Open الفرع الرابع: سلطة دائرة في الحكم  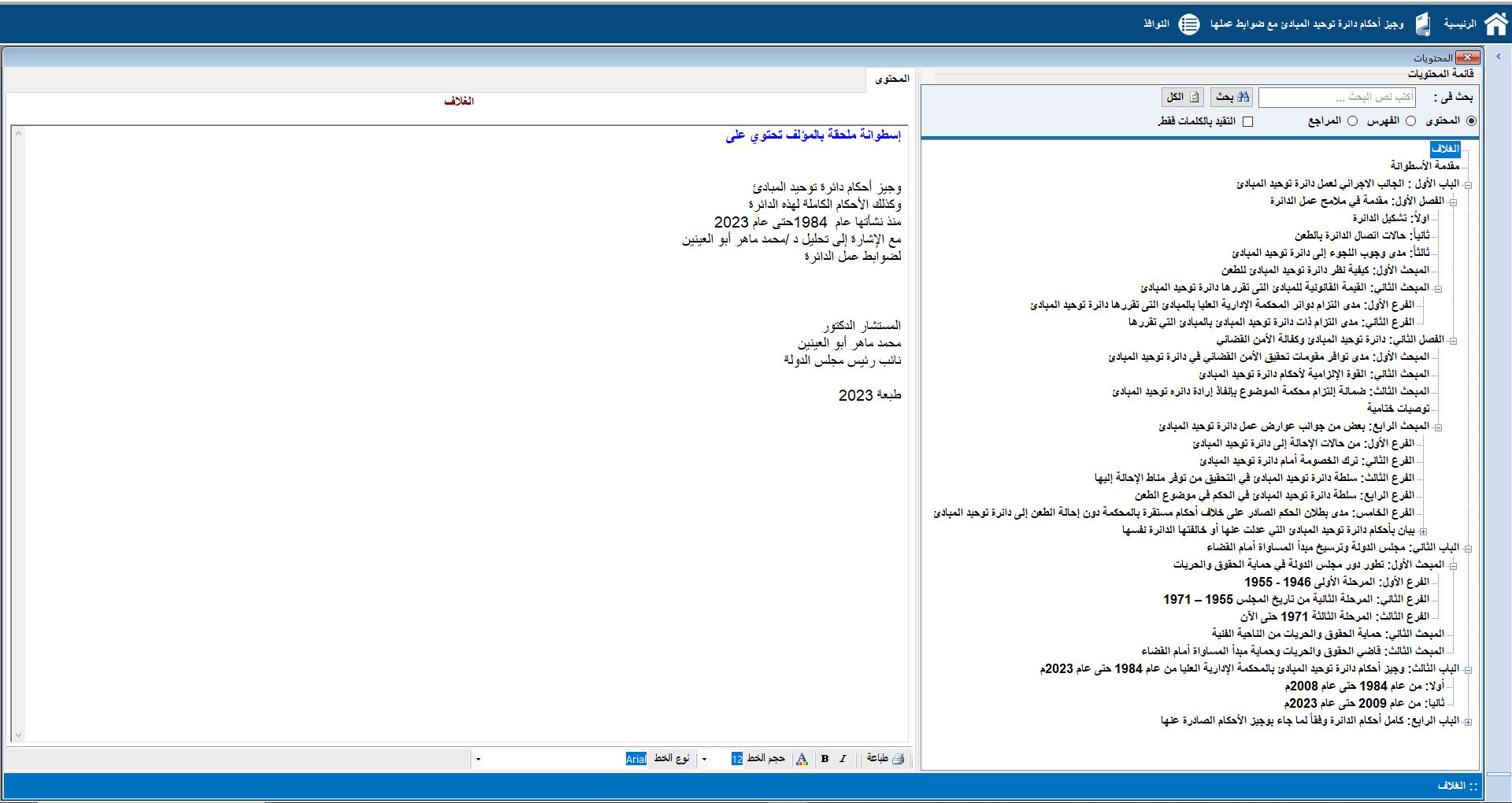[x=1275, y=495]
